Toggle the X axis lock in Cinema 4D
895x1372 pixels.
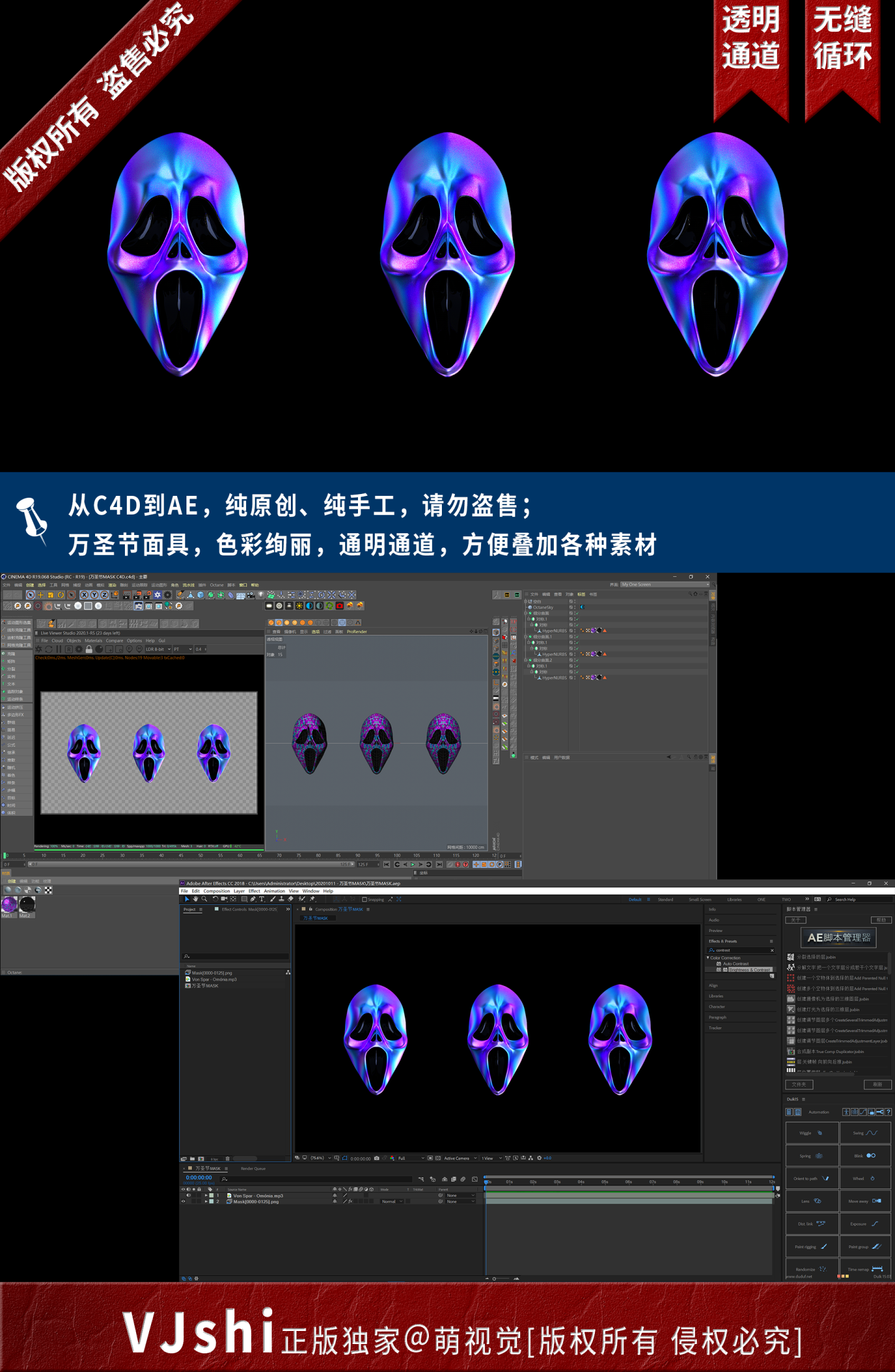84,595
